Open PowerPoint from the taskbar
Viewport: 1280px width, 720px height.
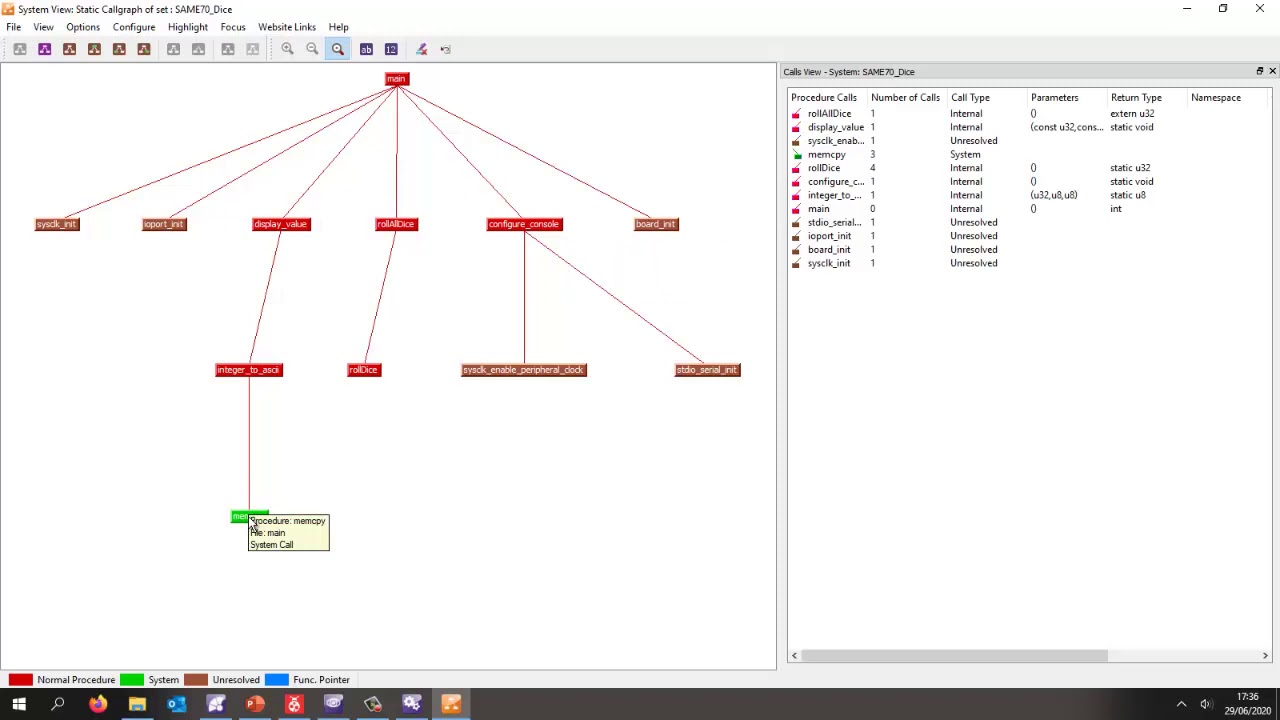pos(255,704)
